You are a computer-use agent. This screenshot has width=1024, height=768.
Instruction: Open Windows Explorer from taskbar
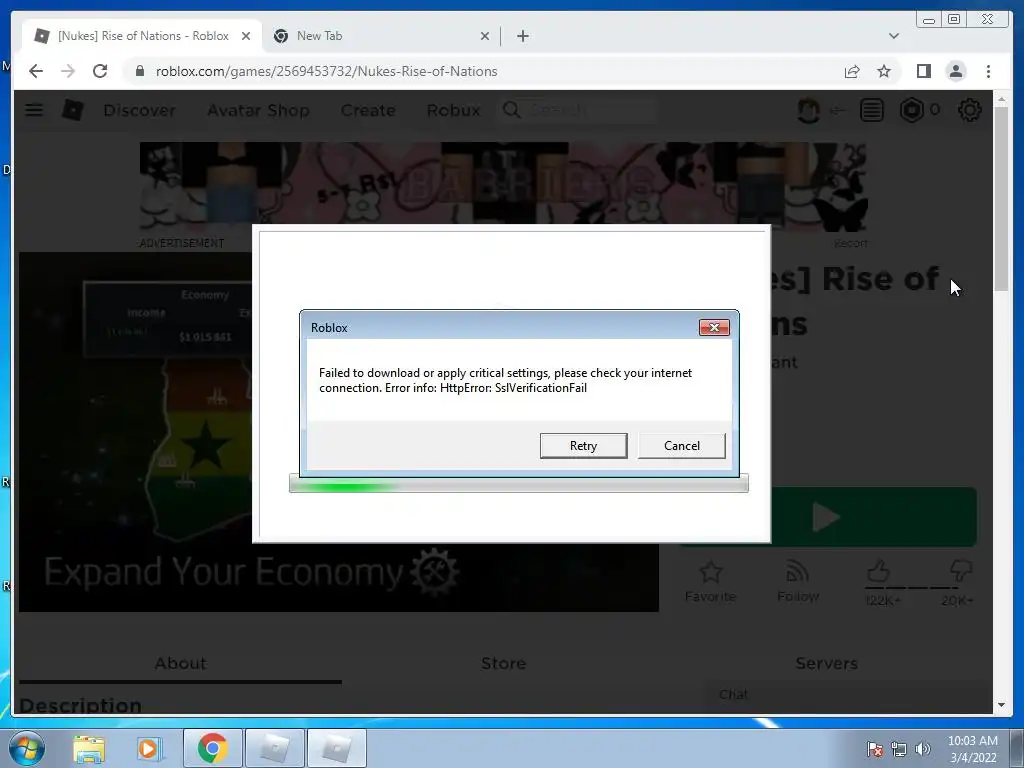(89, 748)
